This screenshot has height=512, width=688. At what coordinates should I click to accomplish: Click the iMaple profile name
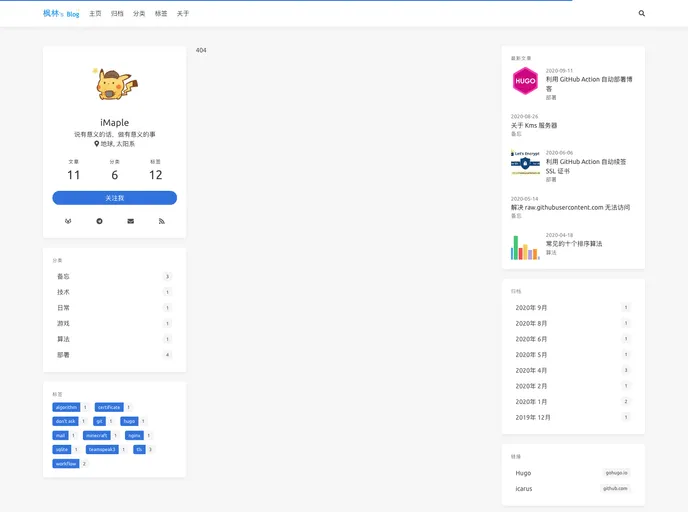coord(115,122)
